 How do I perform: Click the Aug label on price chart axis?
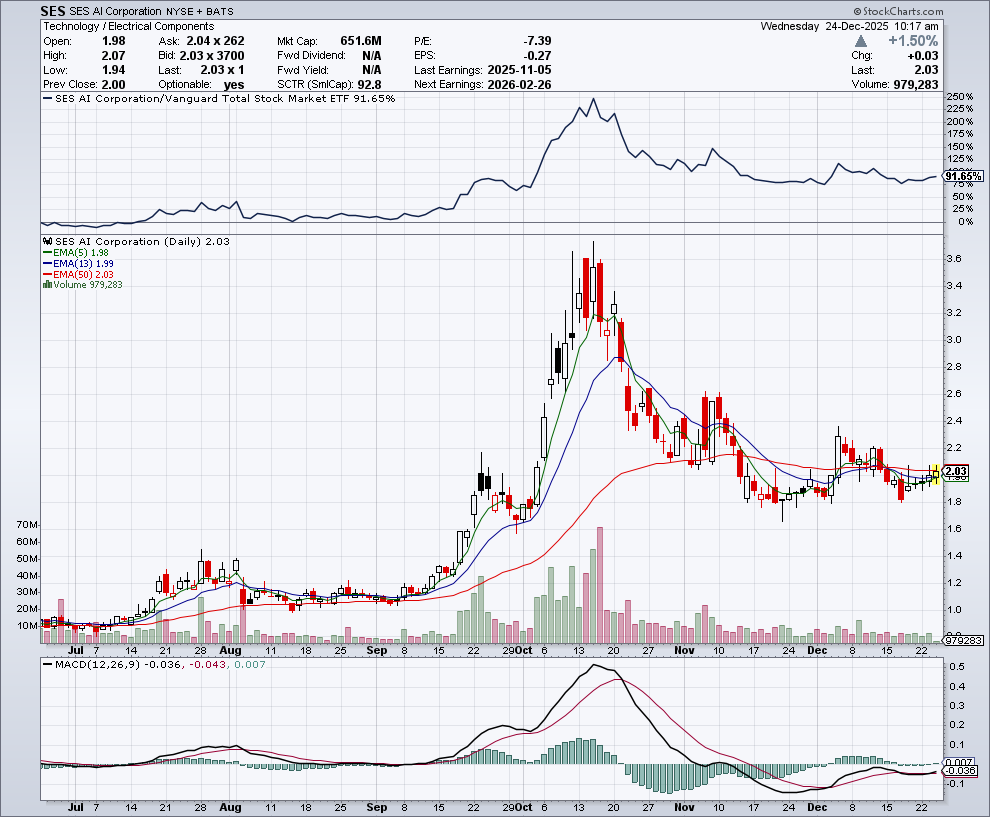click(230, 650)
